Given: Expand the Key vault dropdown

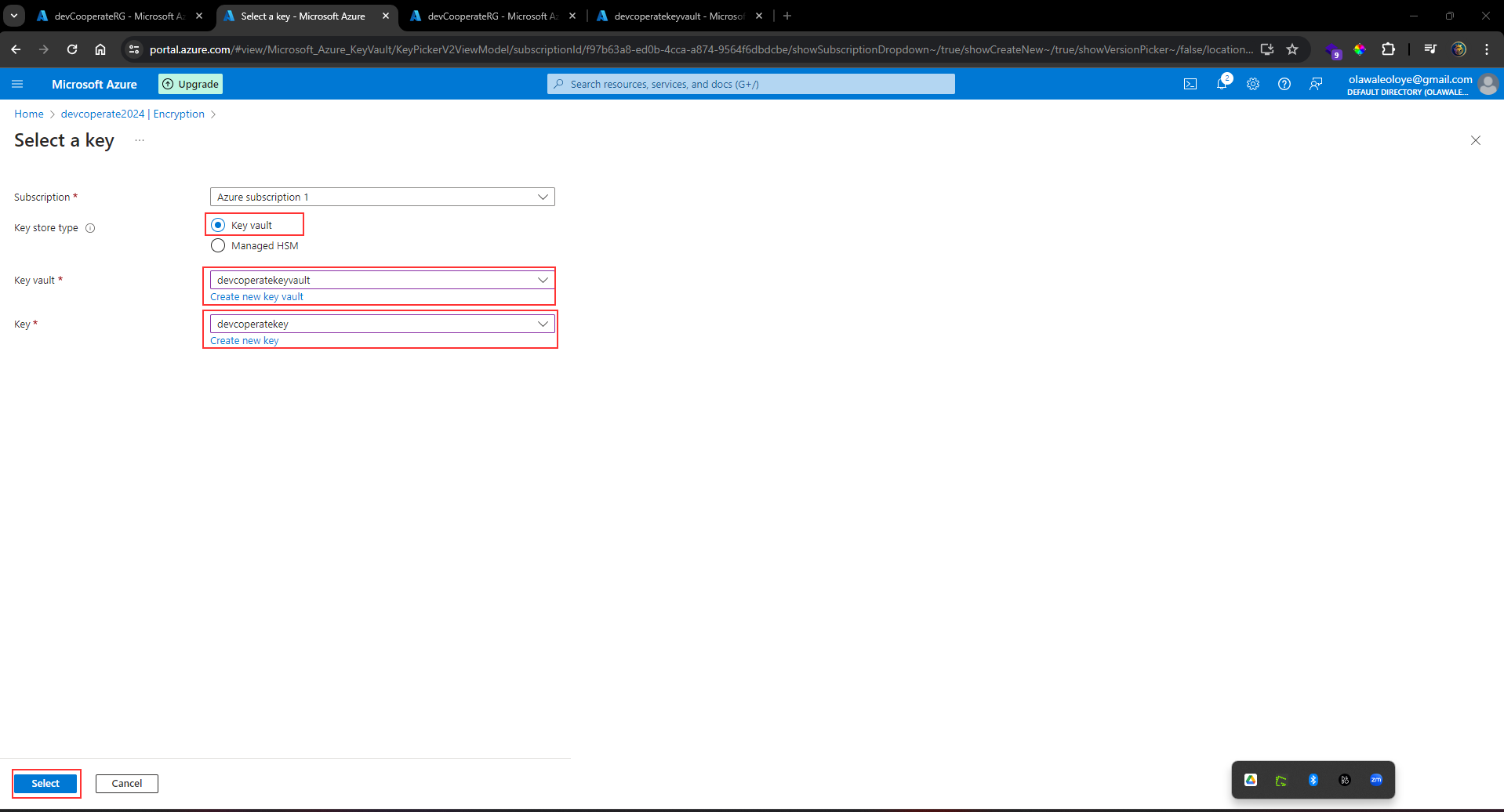Looking at the screenshot, I should (383, 280).
